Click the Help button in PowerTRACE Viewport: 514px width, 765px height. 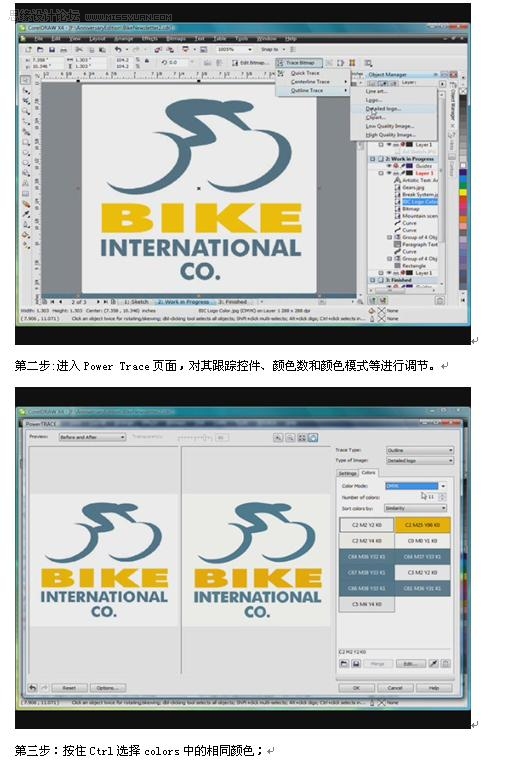click(434, 688)
